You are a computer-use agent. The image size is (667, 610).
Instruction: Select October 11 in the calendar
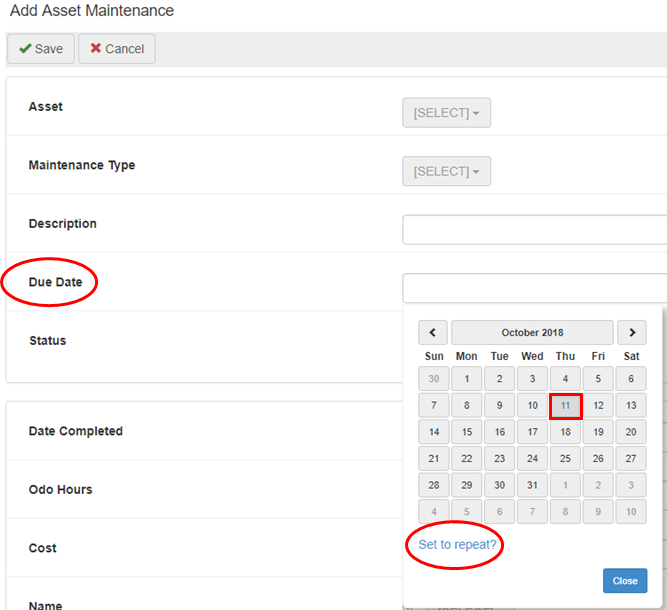565,406
